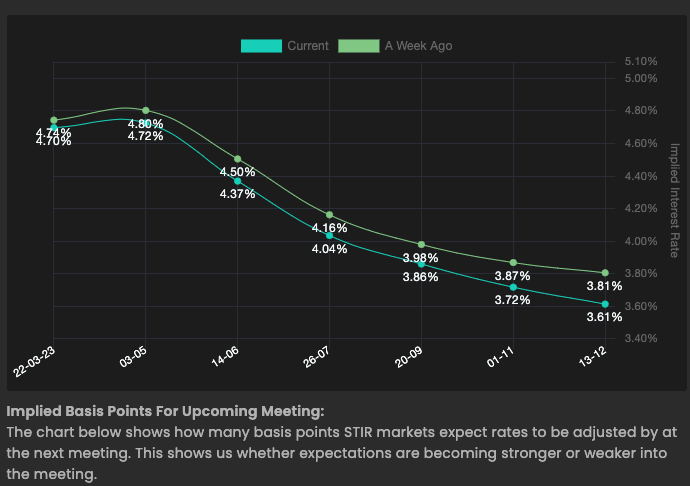
Task: Click the Implied Basis Points heading text
Action: 165,411
